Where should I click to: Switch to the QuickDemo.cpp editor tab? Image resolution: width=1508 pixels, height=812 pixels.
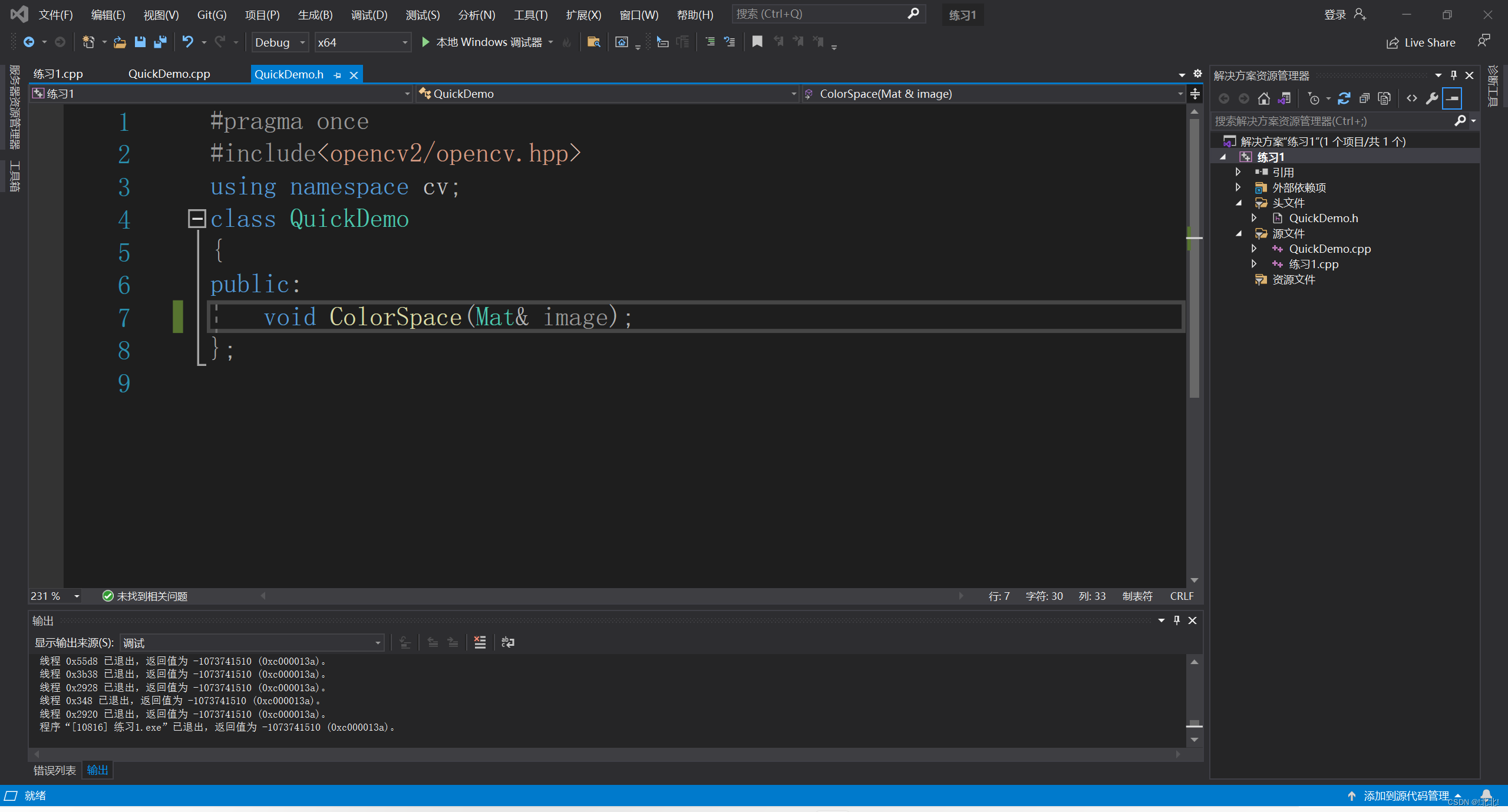pos(169,74)
